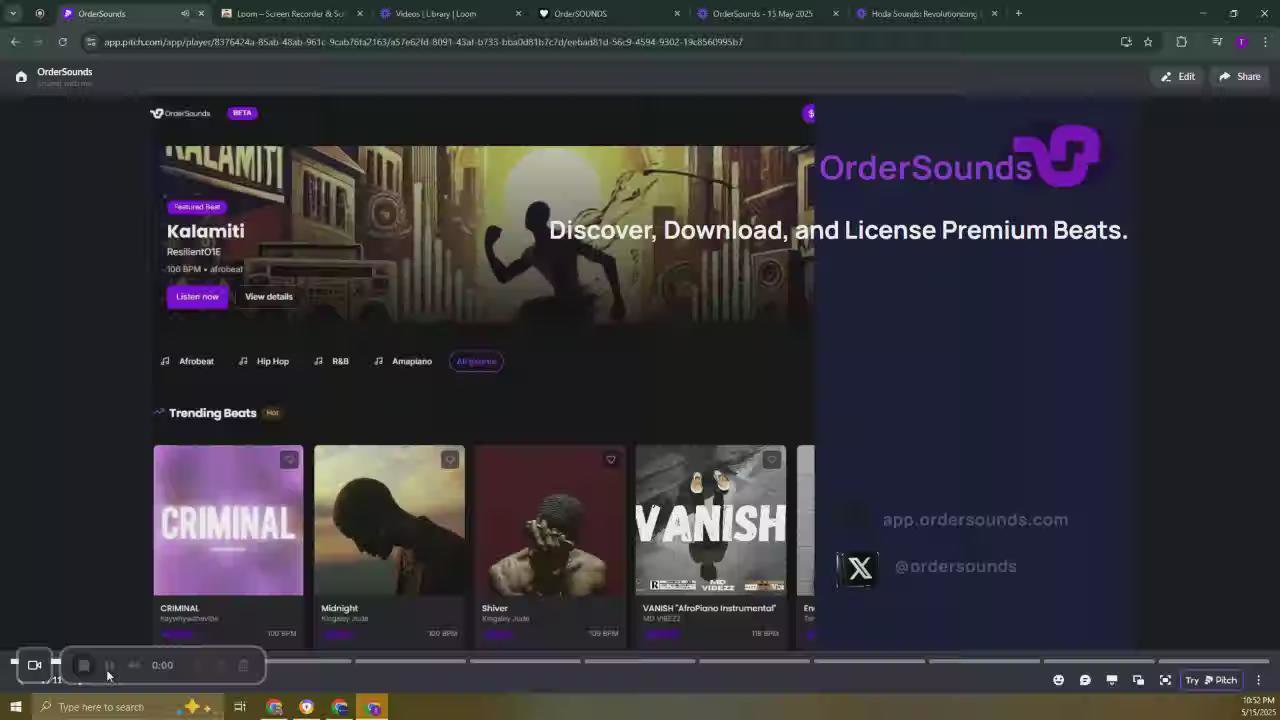Stop the Loom recording

pyautogui.click(x=84, y=665)
